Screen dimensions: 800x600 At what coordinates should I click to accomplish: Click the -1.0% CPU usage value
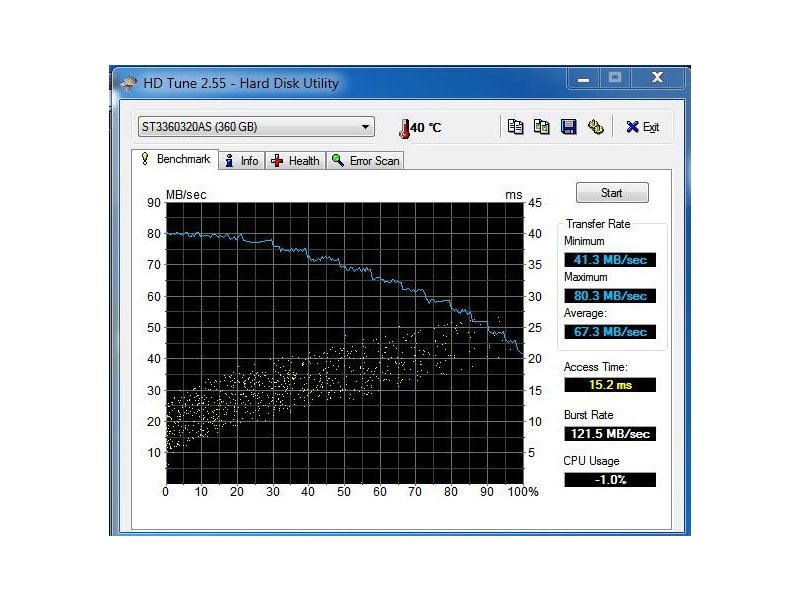(x=610, y=480)
